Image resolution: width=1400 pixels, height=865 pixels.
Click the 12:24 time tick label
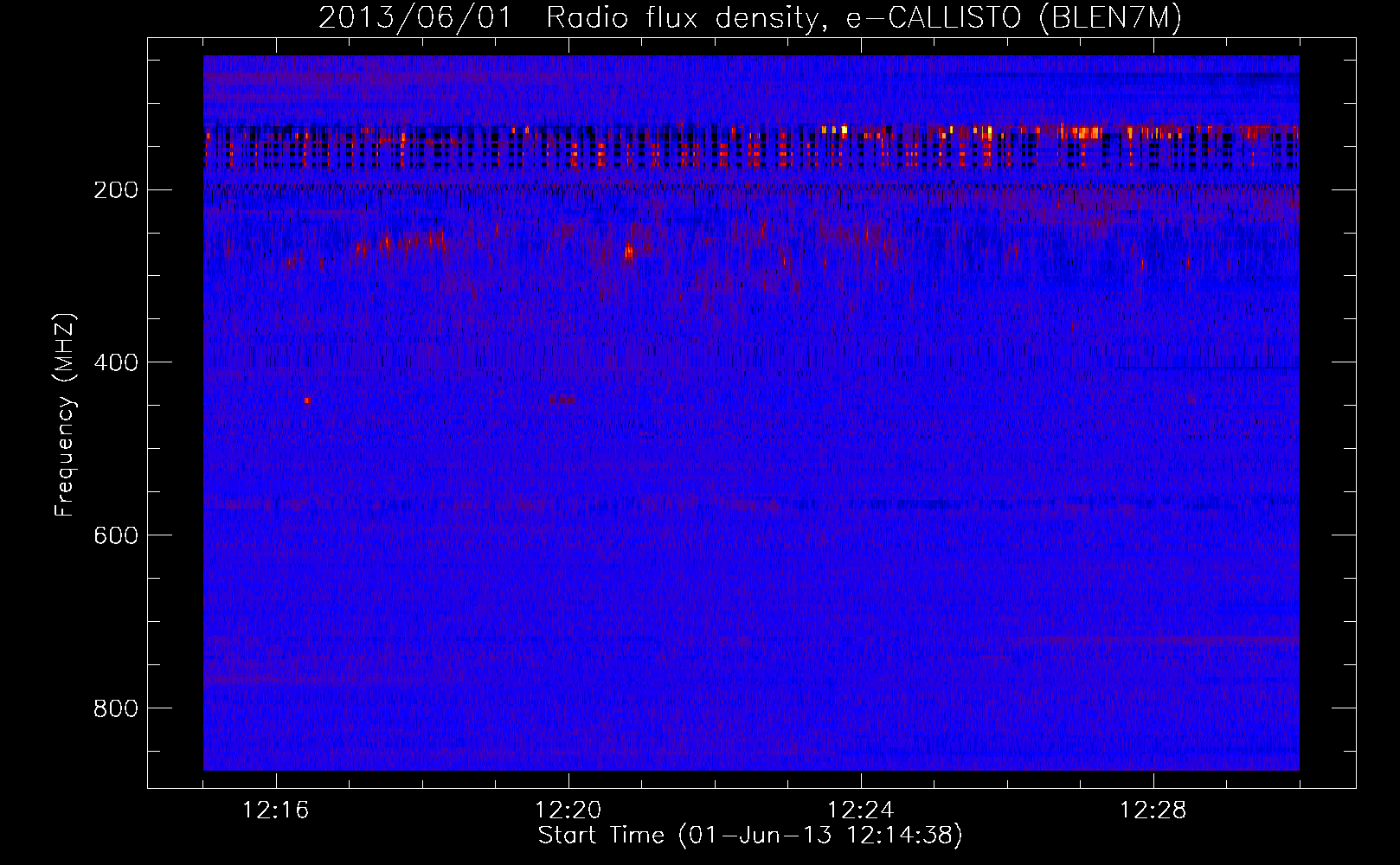click(861, 811)
